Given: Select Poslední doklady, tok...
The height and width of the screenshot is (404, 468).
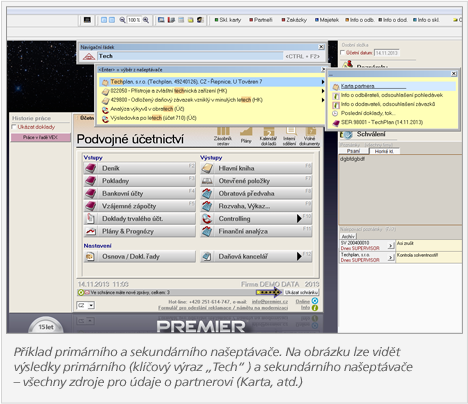Looking at the screenshot, I should (x=393, y=113).
